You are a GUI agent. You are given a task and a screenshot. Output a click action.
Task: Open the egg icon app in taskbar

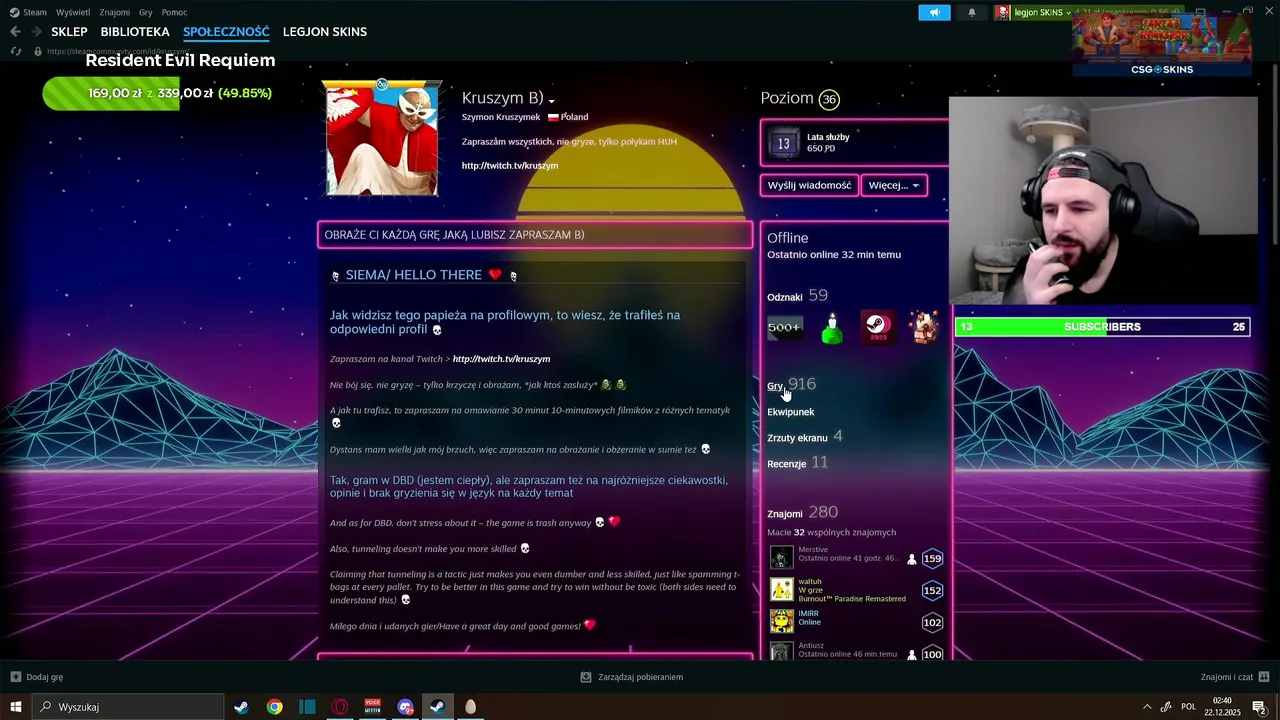[470, 707]
